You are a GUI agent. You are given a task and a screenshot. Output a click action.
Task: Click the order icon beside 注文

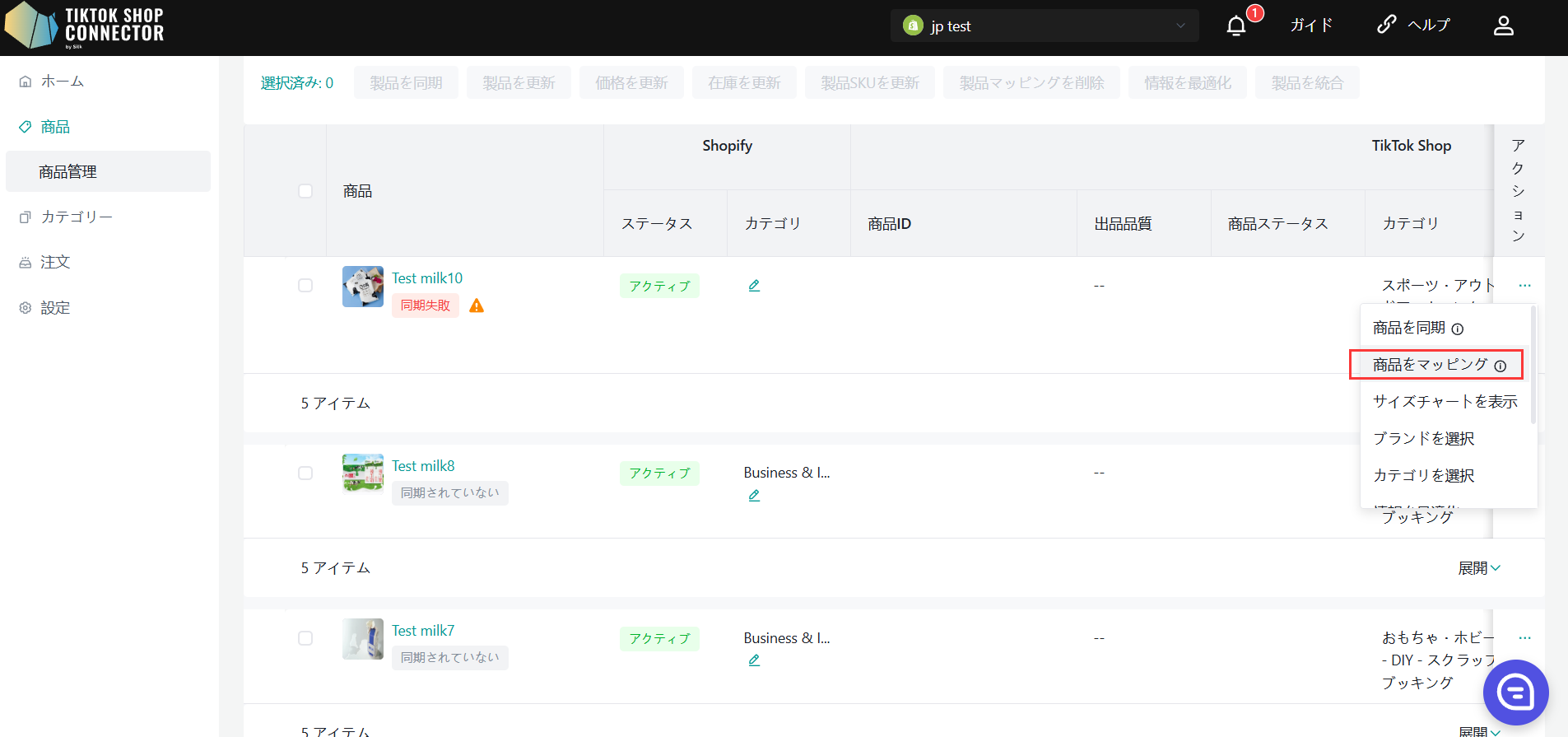pos(26,263)
